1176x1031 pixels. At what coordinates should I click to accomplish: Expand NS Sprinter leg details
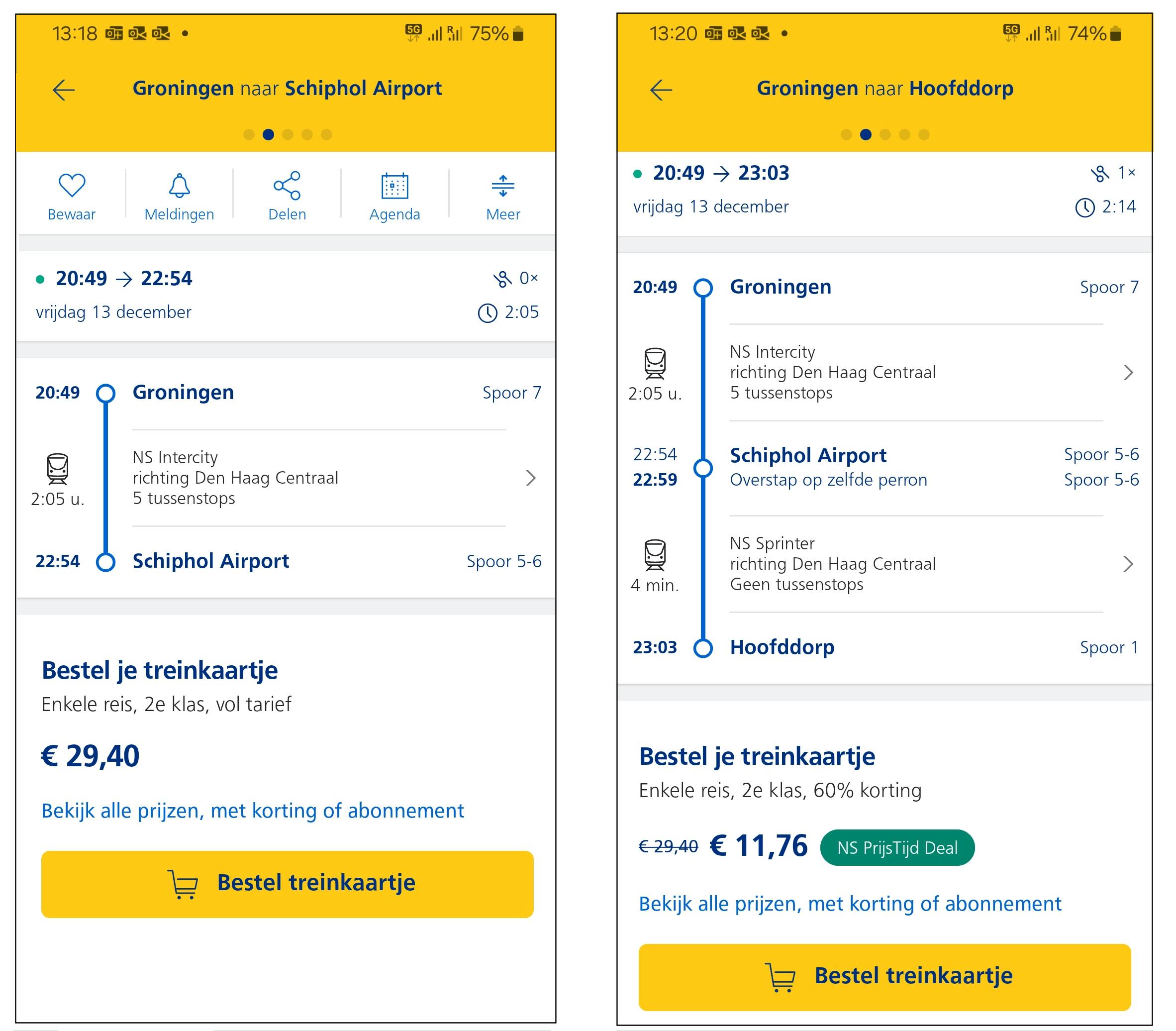click(1128, 564)
